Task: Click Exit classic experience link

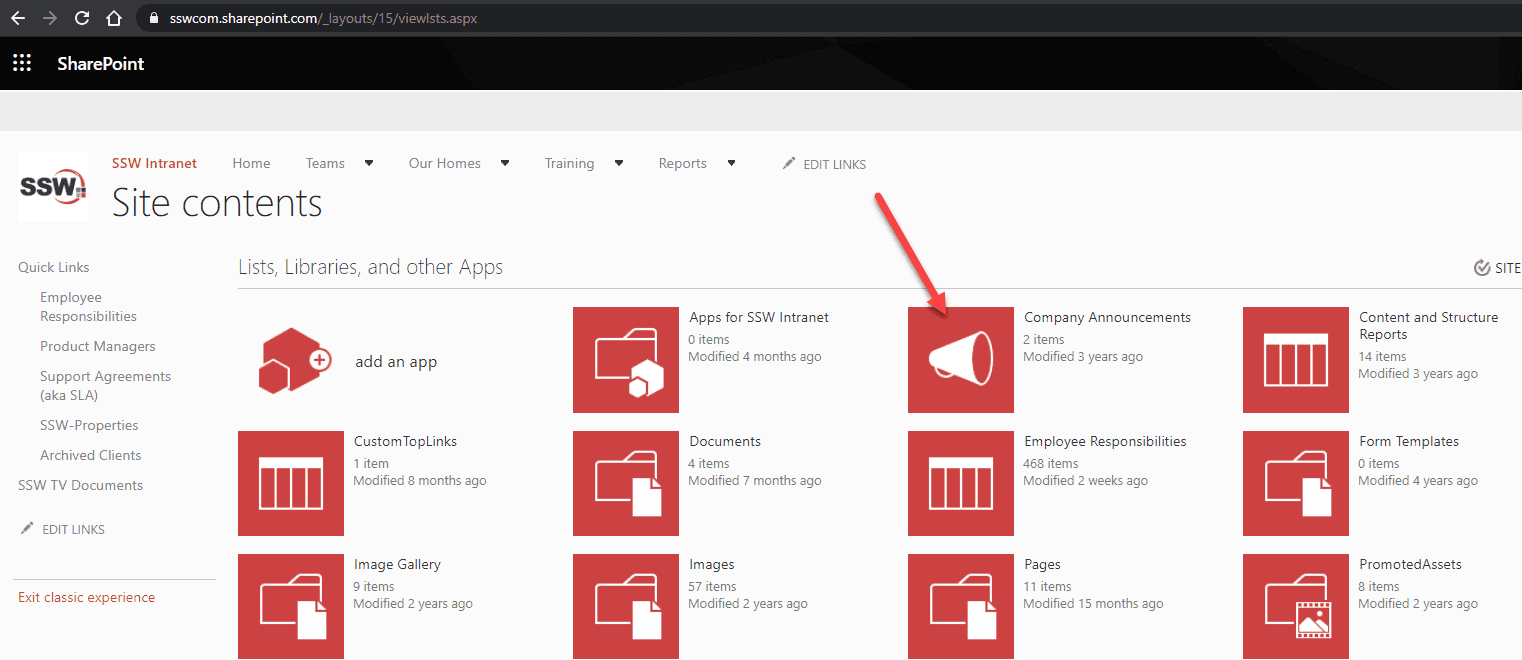Action: pyautogui.click(x=86, y=597)
